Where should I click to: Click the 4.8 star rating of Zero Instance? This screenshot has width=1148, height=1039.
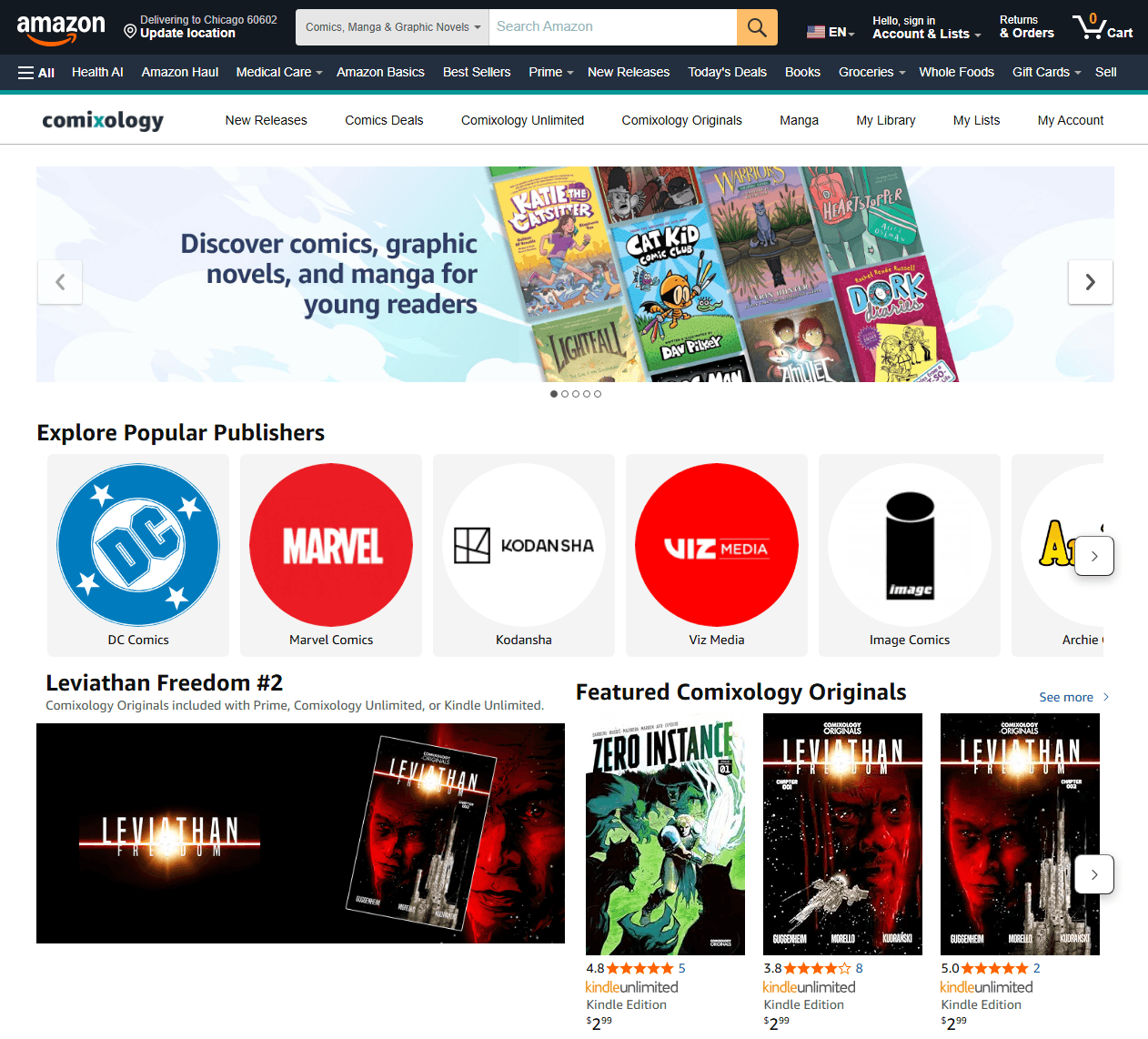640,968
